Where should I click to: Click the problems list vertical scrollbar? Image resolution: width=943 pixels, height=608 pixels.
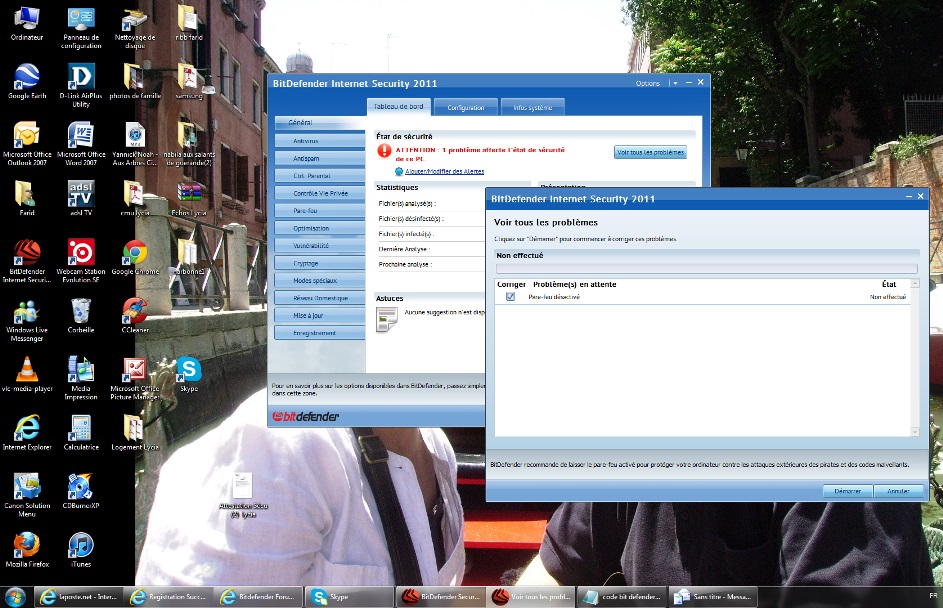915,357
